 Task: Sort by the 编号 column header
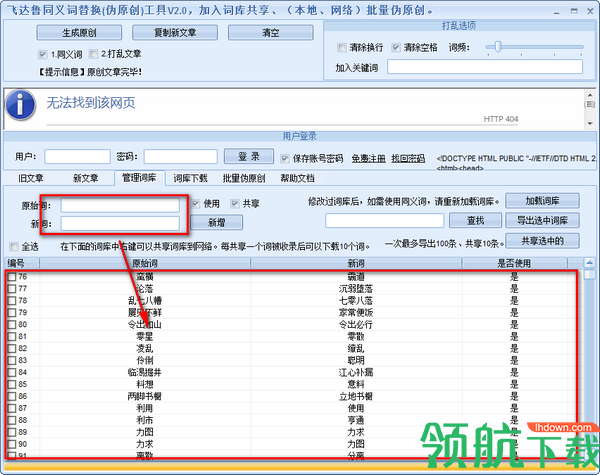pyautogui.click(x=22, y=263)
